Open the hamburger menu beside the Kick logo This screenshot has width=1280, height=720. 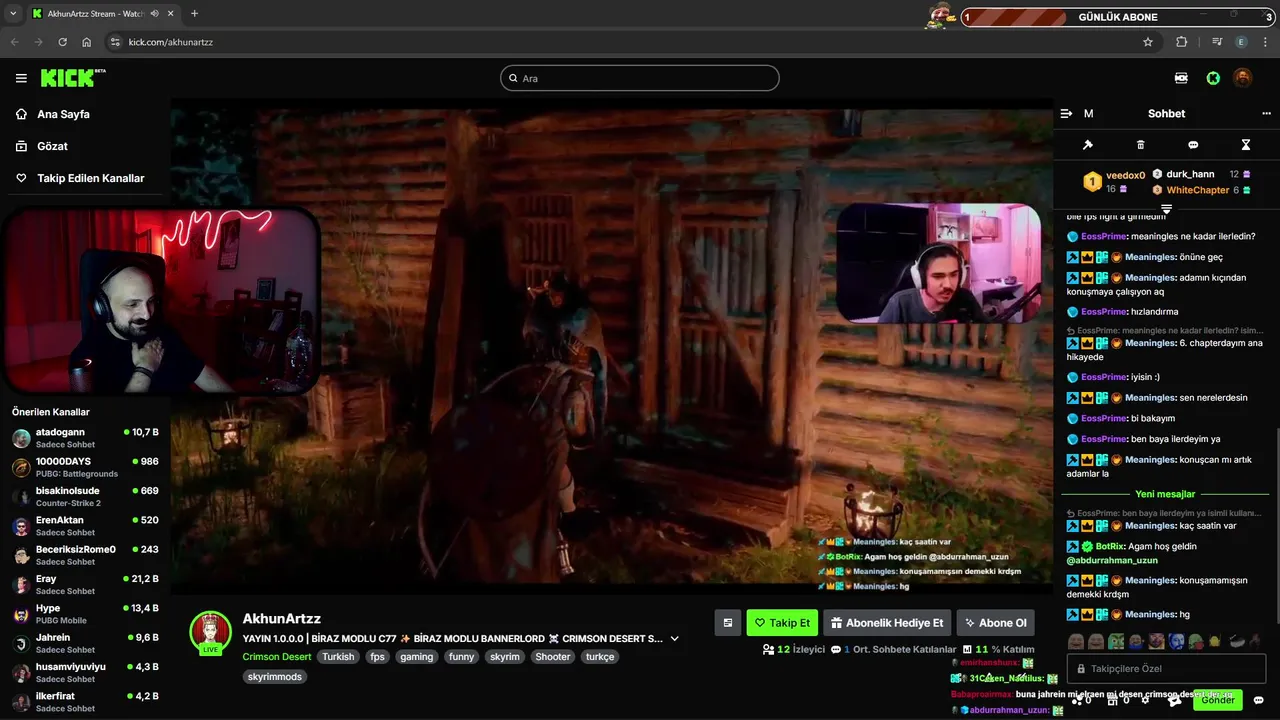tap(21, 78)
